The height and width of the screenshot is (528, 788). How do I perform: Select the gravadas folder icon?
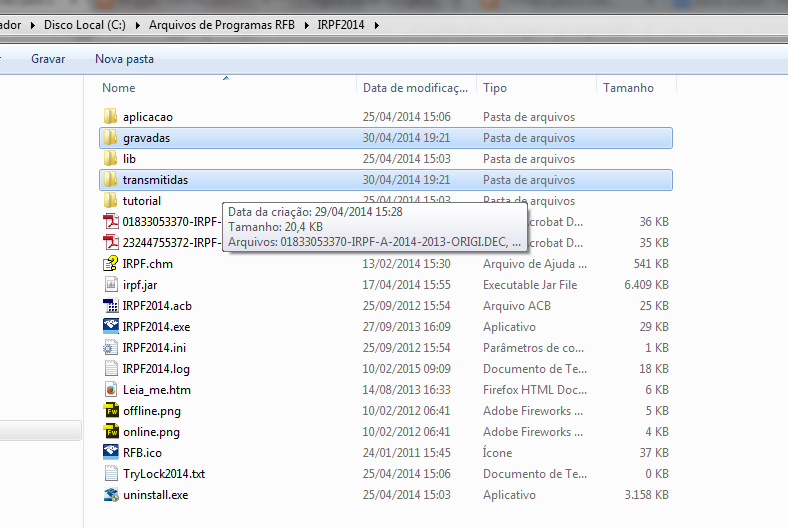[x=111, y=138]
